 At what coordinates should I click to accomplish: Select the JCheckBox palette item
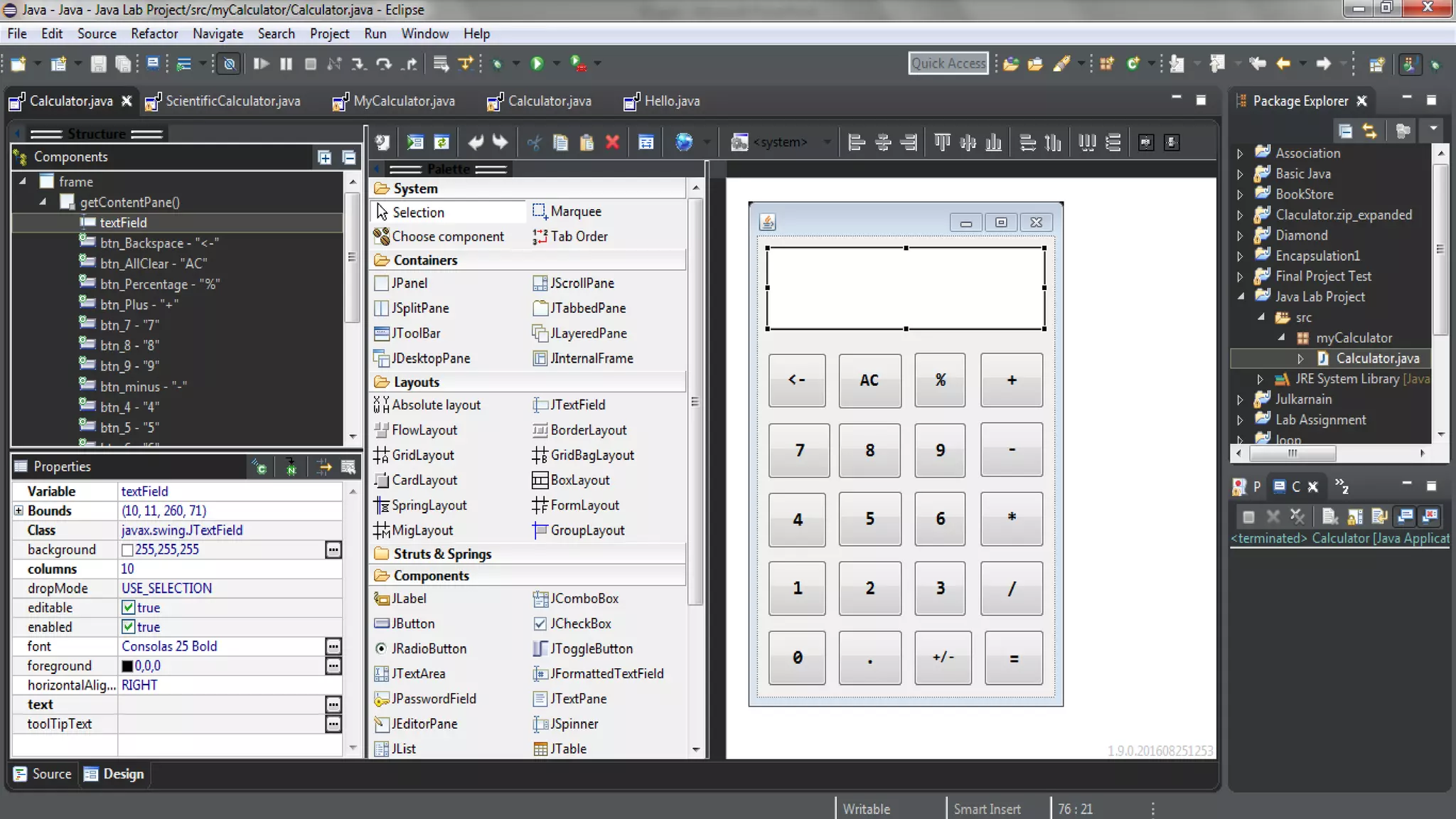click(572, 623)
